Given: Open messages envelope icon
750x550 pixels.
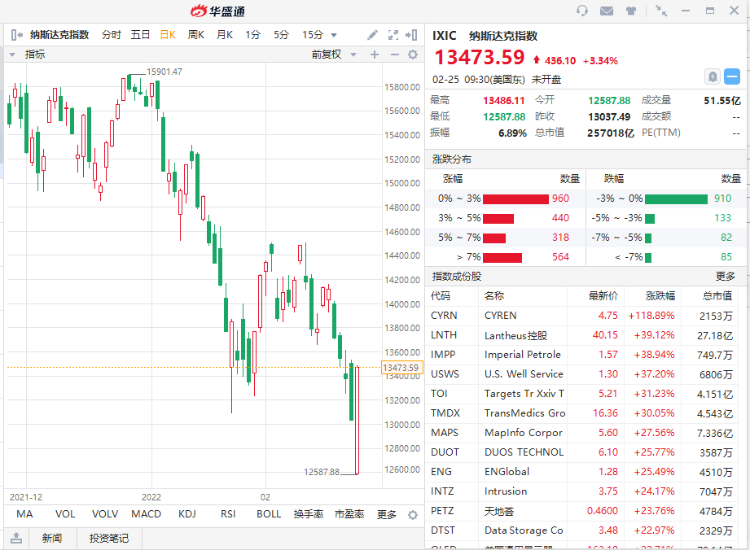Looking at the screenshot, I should click(607, 11).
